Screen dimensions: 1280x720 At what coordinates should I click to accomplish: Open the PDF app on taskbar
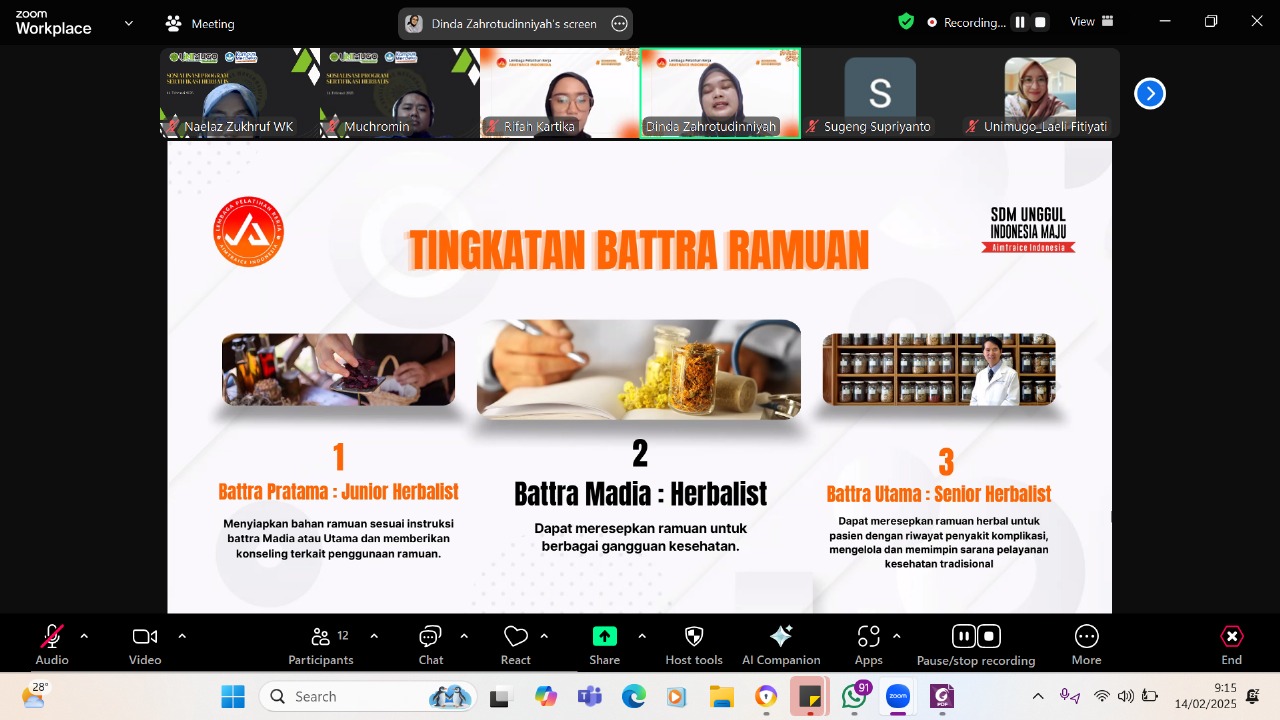pyautogui.click(x=942, y=696)
